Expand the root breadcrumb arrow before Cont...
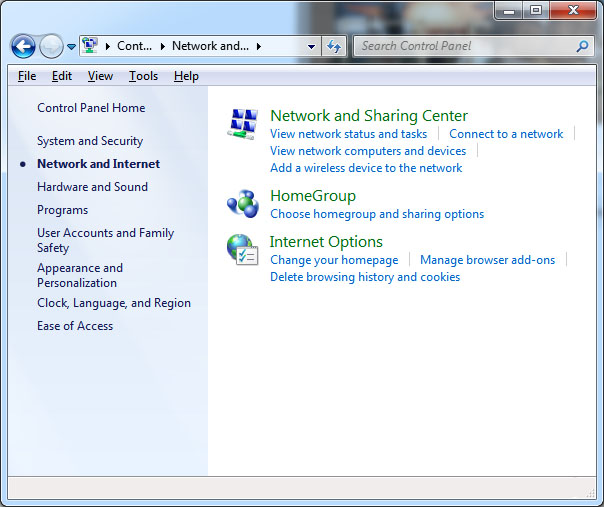The width and height of the screenshot is (604, 507). point(108,46)
